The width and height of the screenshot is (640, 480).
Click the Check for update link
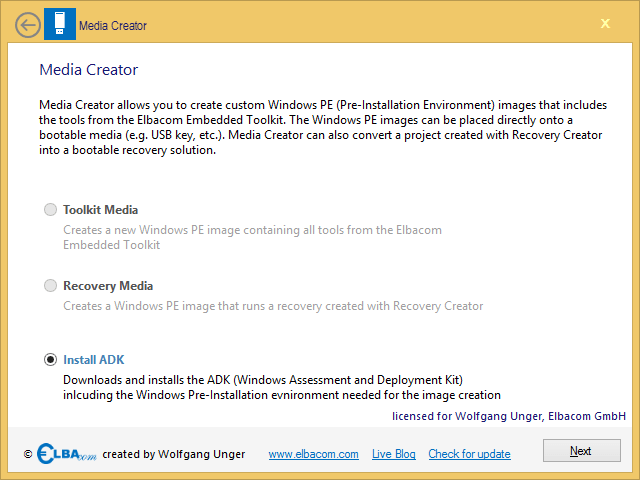[x=469, y=454]
